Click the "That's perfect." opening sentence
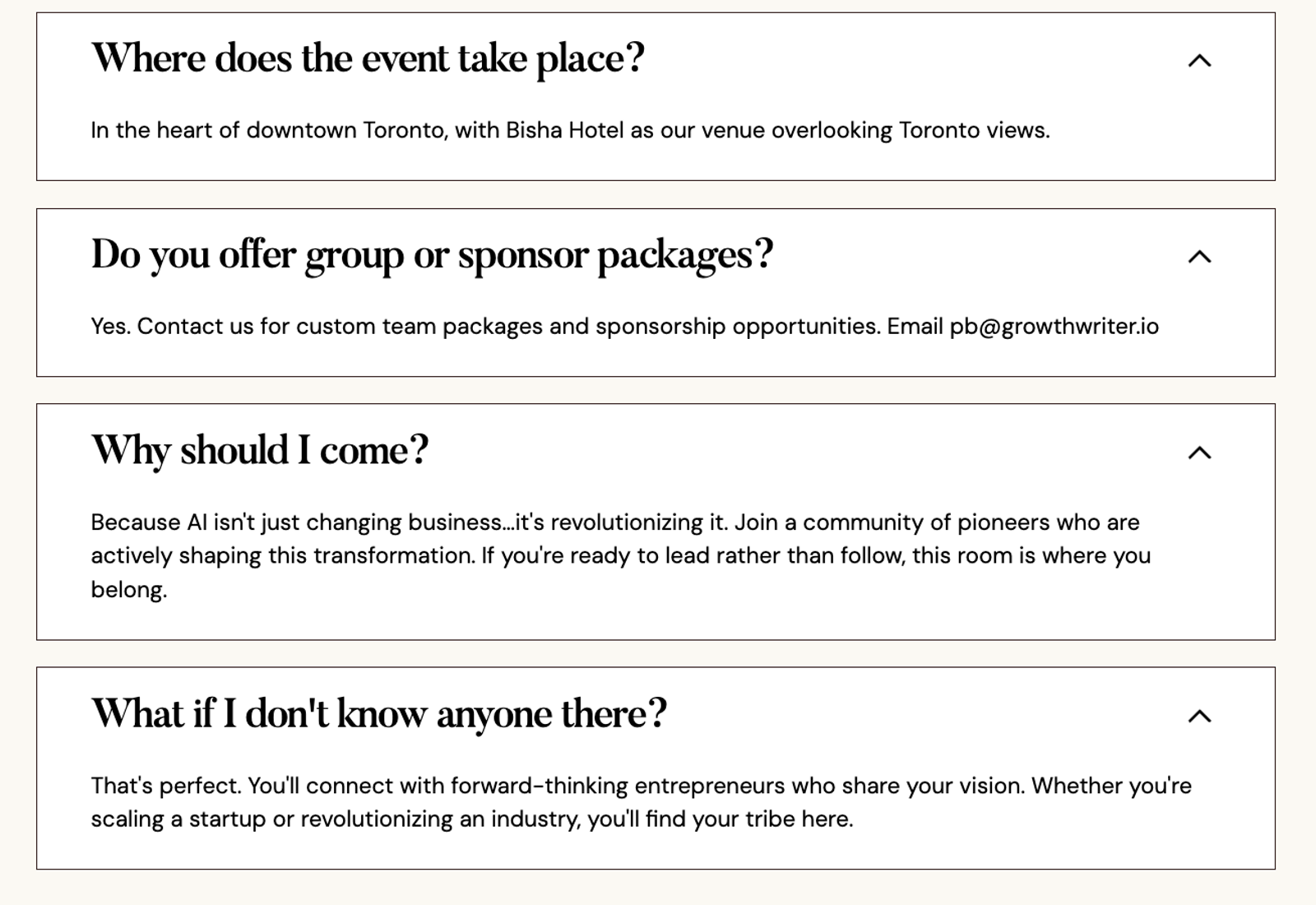The width and height of the screenshot is (1316, 905). pos(166,786)
